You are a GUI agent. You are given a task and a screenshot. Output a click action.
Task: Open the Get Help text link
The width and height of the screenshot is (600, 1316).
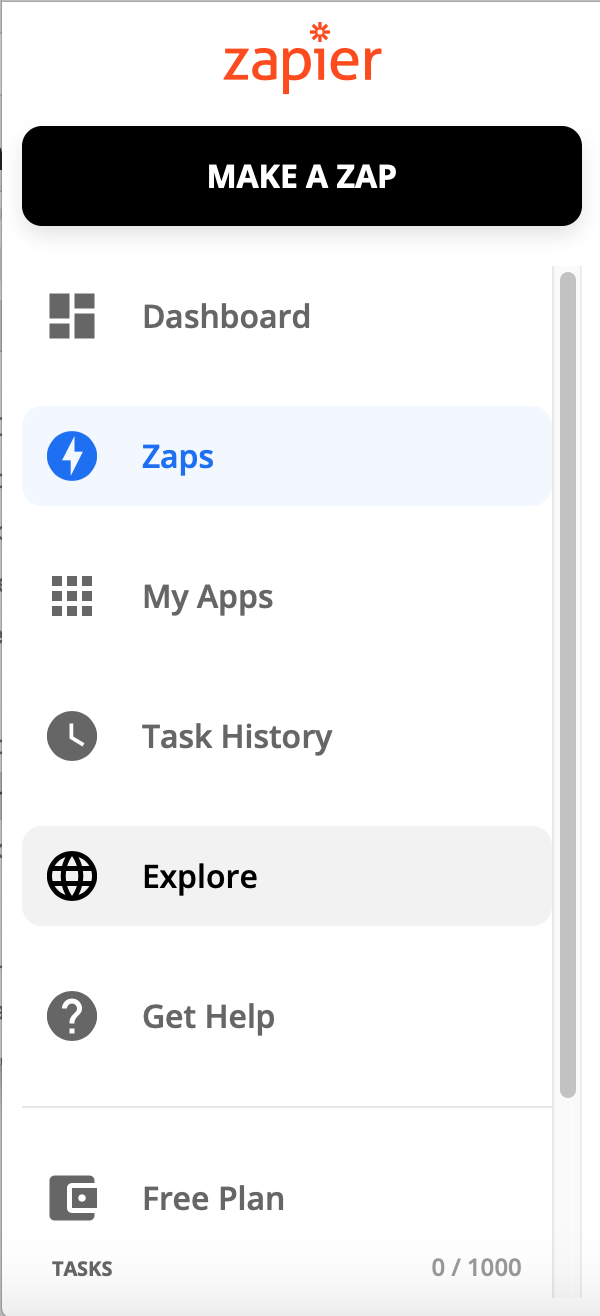pos(209,1017)
